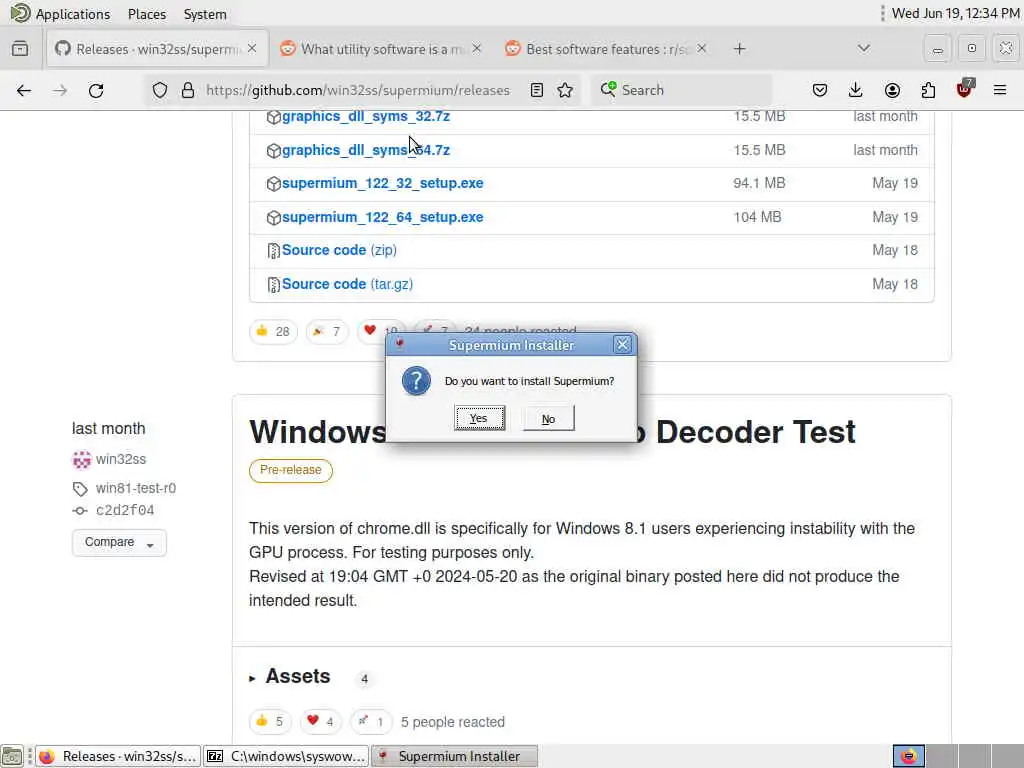Open win32ss author profile link
The height and width of the screenshot is (768, 1024).
[121, 459]
